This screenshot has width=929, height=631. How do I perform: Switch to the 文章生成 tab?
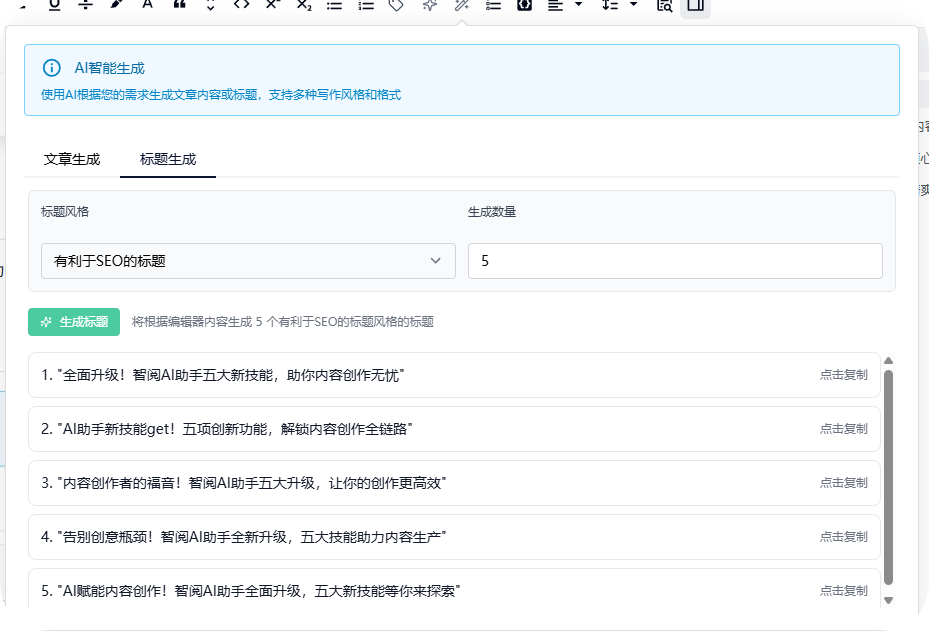pos(72,159)
